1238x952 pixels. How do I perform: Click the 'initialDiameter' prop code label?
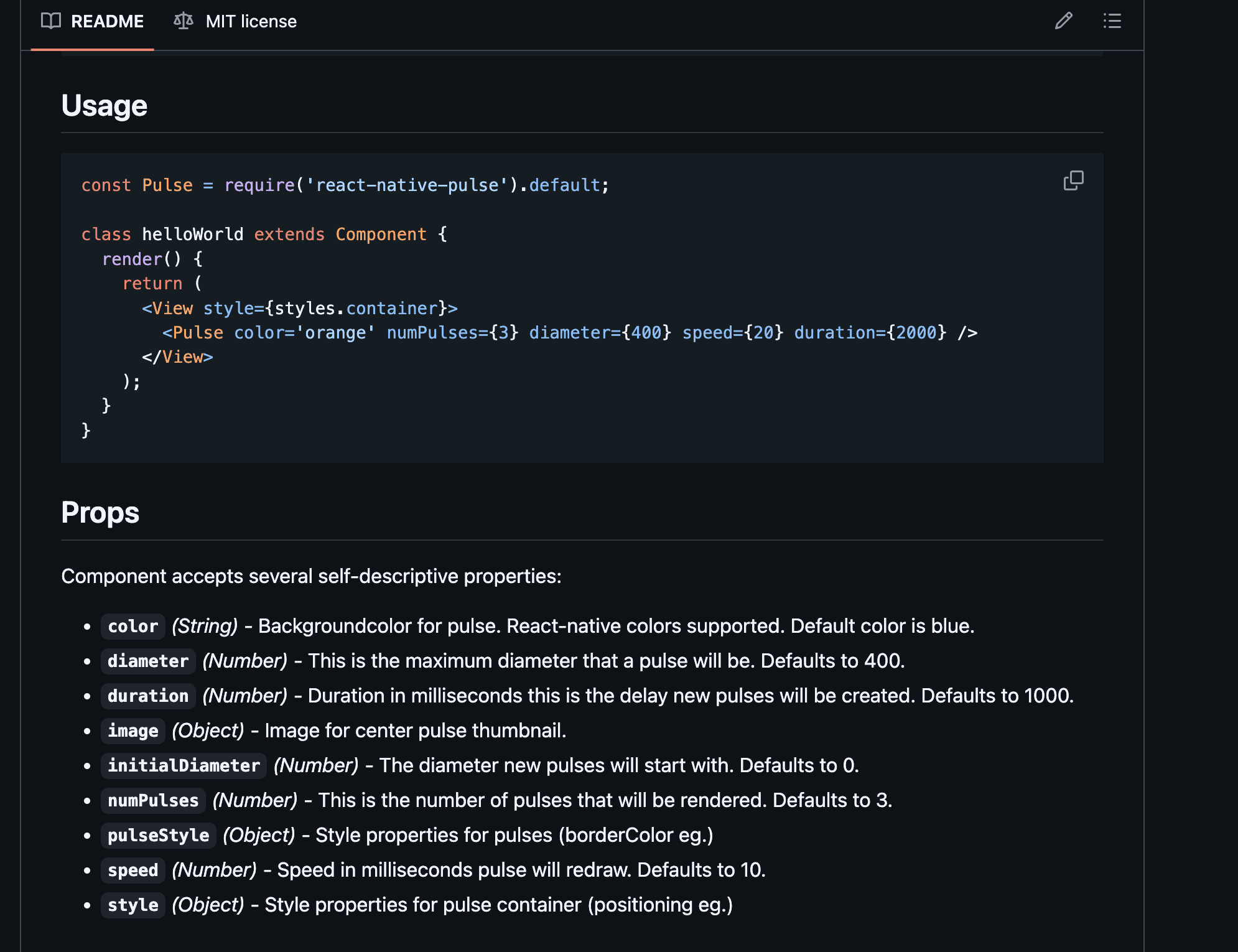click(184, 765)
